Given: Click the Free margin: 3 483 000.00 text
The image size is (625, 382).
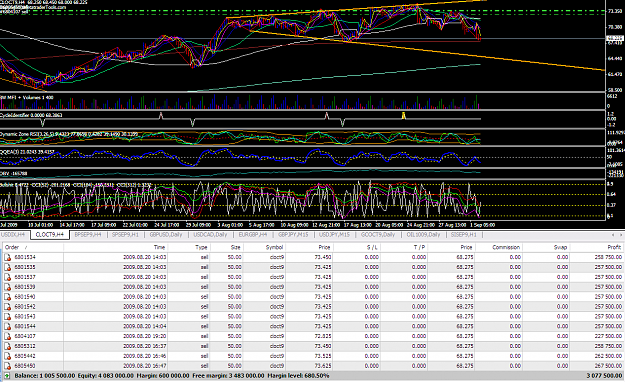Looking at the screenshot, I should point(228,376).
